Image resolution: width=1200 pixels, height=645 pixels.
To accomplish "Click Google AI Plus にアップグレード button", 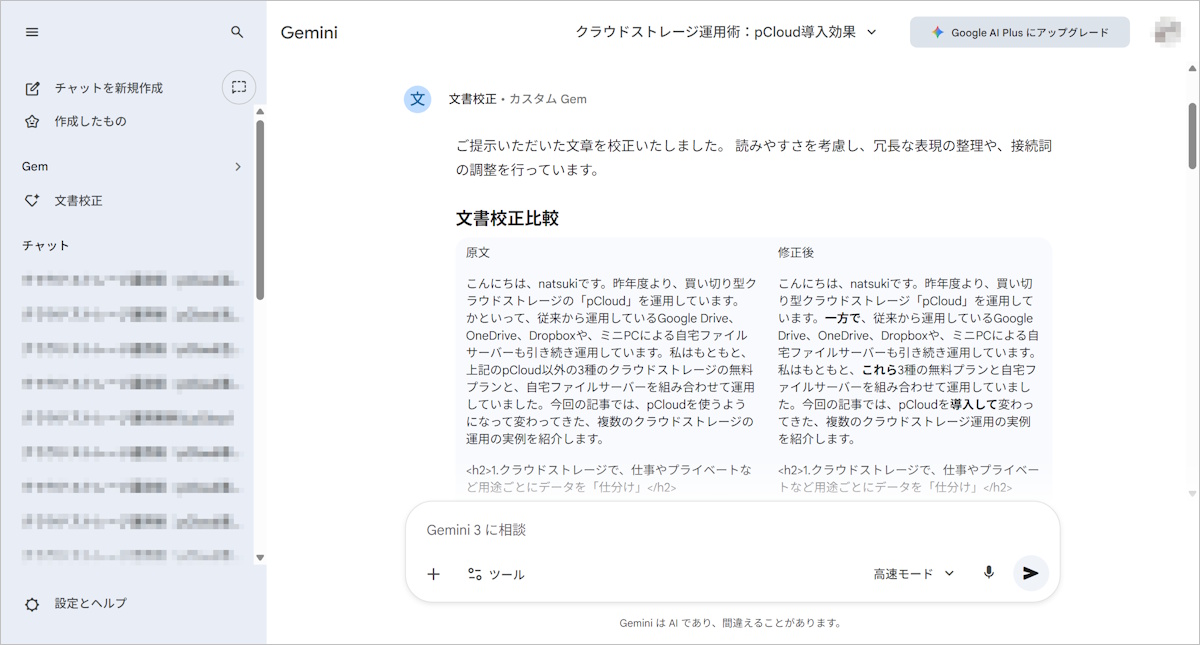I will (1019, 32).
